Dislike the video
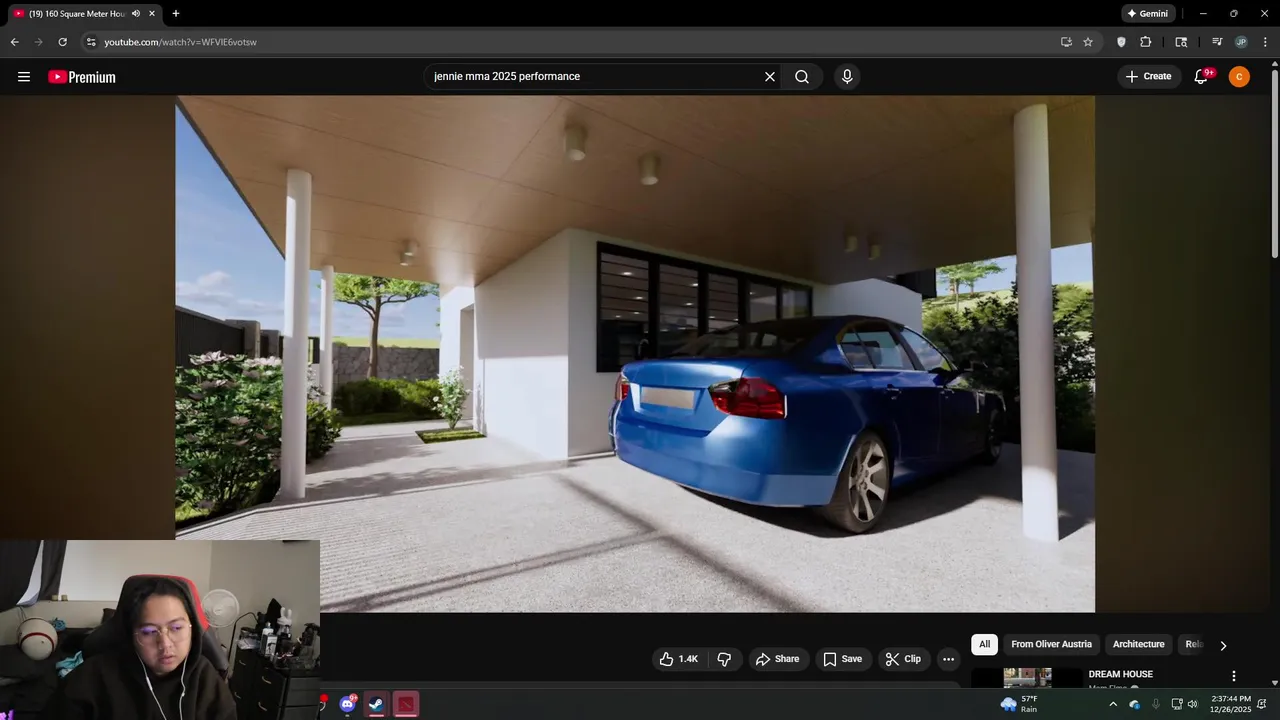 pyautogui.click(x=725, y=659)
